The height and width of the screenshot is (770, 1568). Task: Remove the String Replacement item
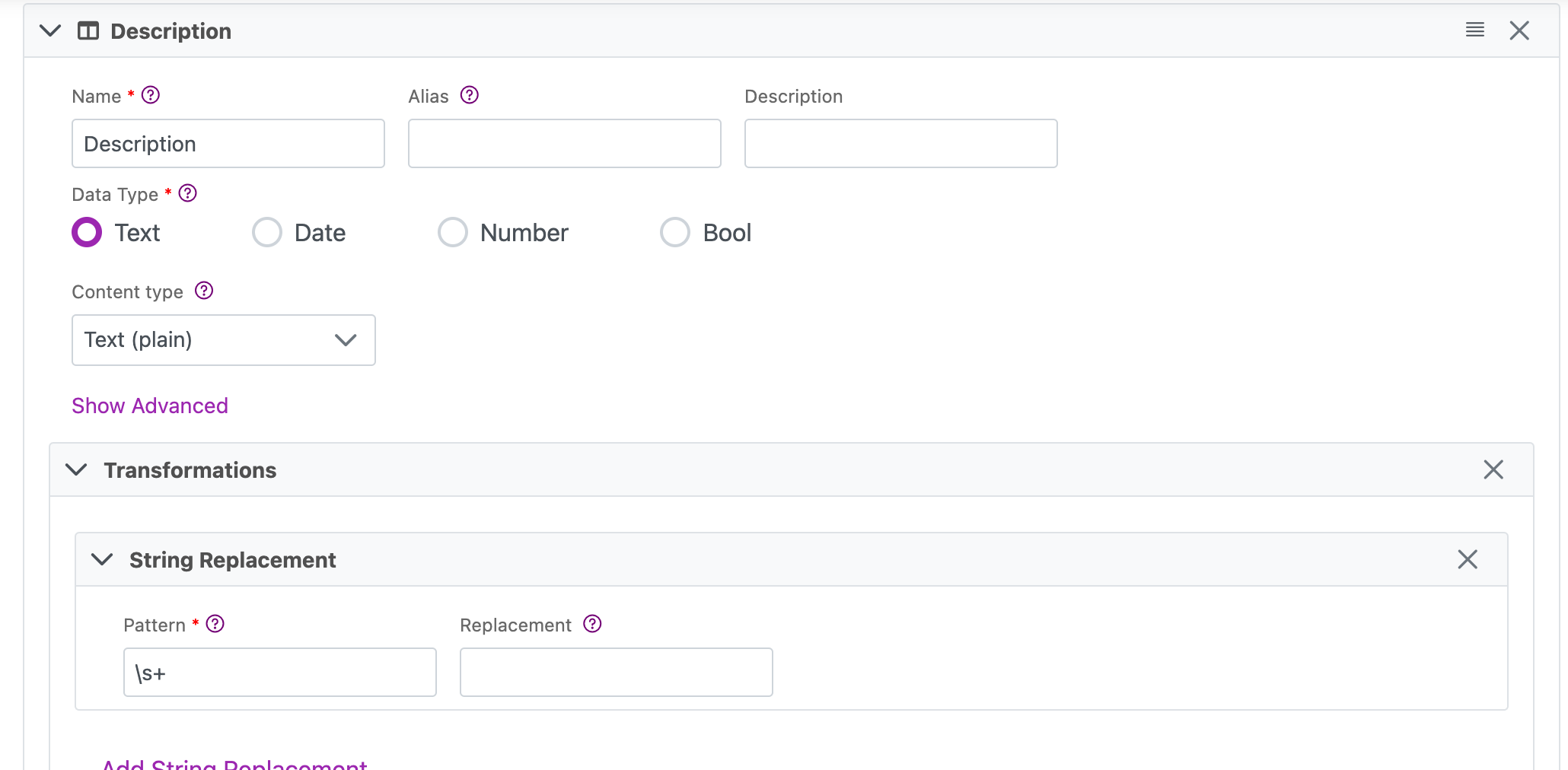coord(1468,559)
